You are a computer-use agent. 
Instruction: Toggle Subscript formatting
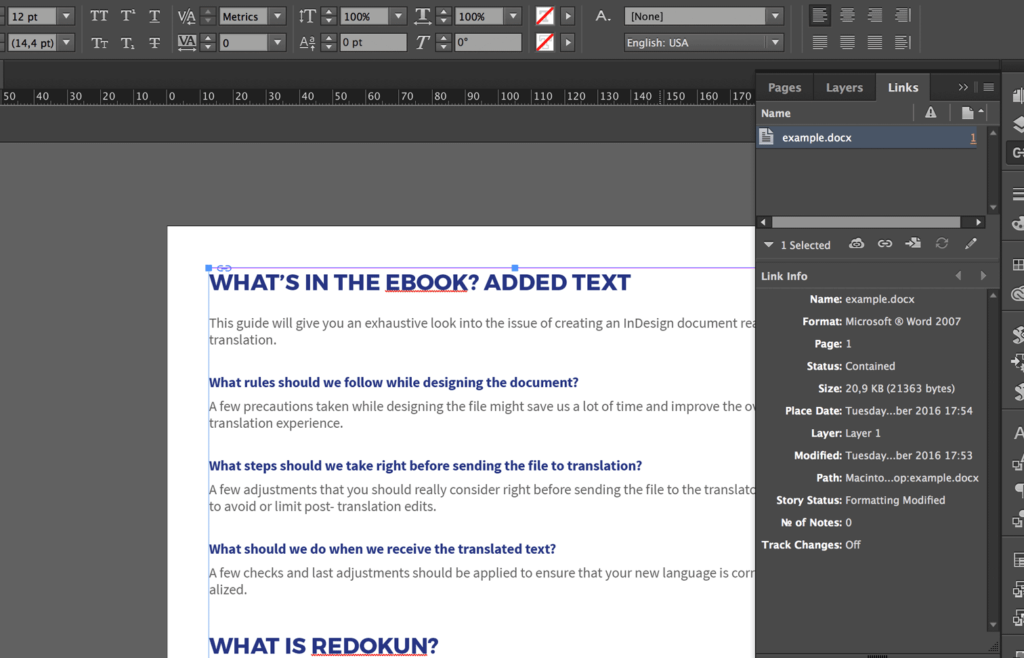(x=127, y=42)
